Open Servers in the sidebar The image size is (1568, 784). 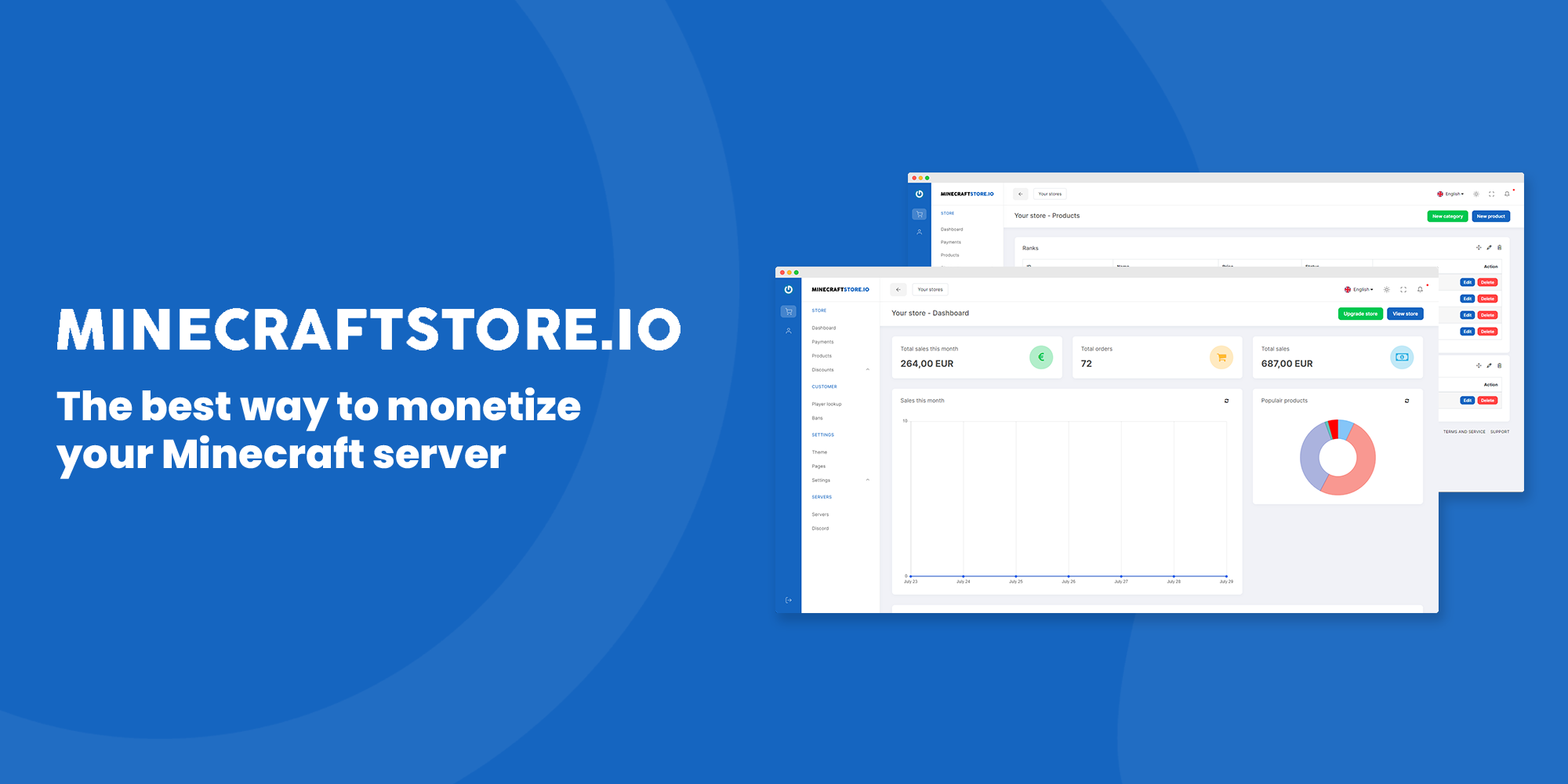(x=820, y=514)
